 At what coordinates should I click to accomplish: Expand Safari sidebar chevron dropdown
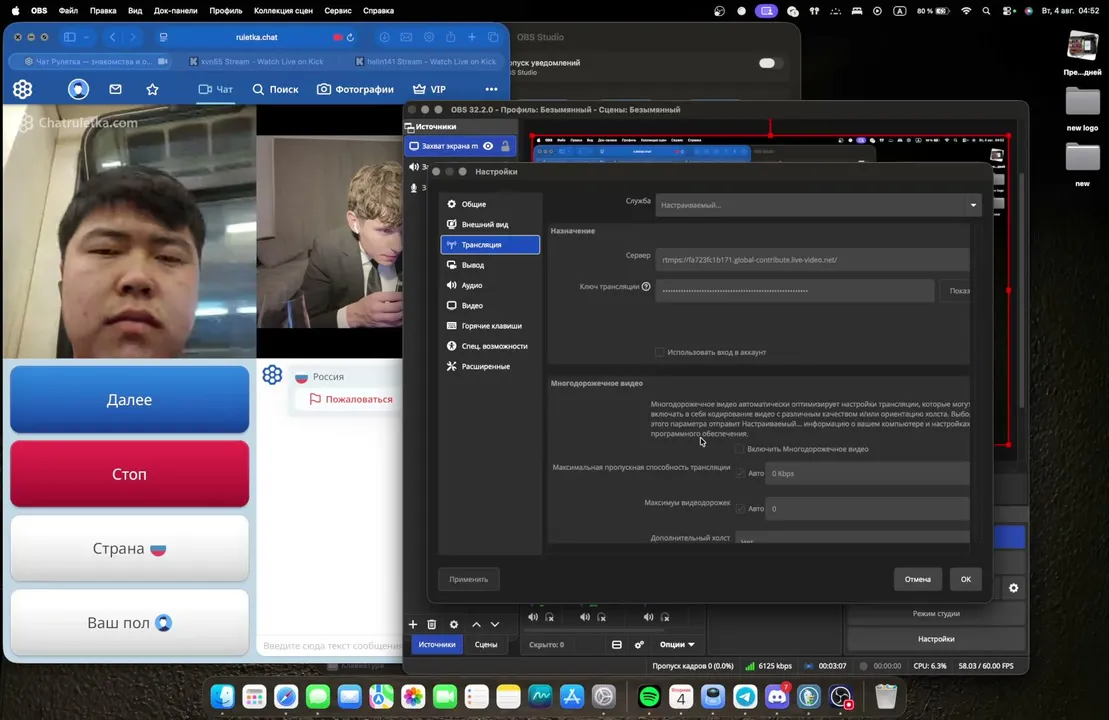point(86,37)
